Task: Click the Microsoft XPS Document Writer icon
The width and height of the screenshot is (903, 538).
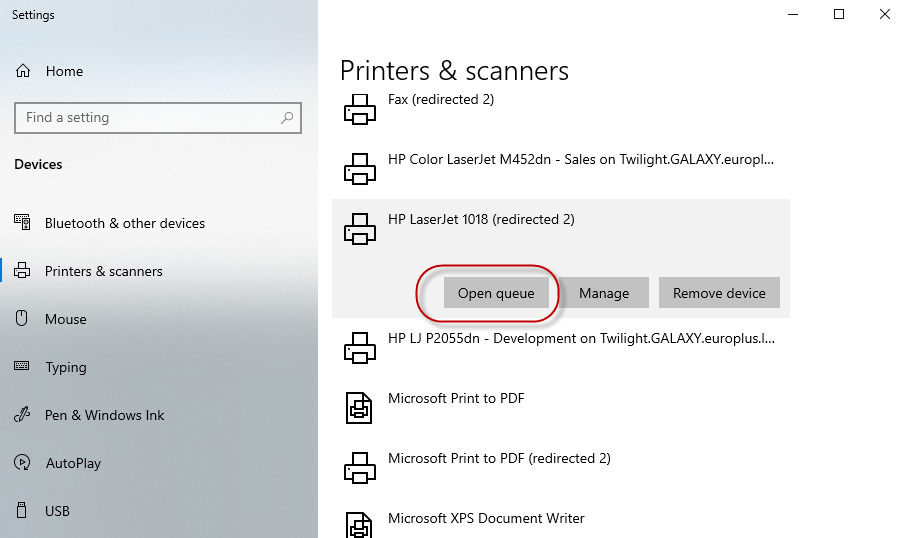Action: (360, 525)
